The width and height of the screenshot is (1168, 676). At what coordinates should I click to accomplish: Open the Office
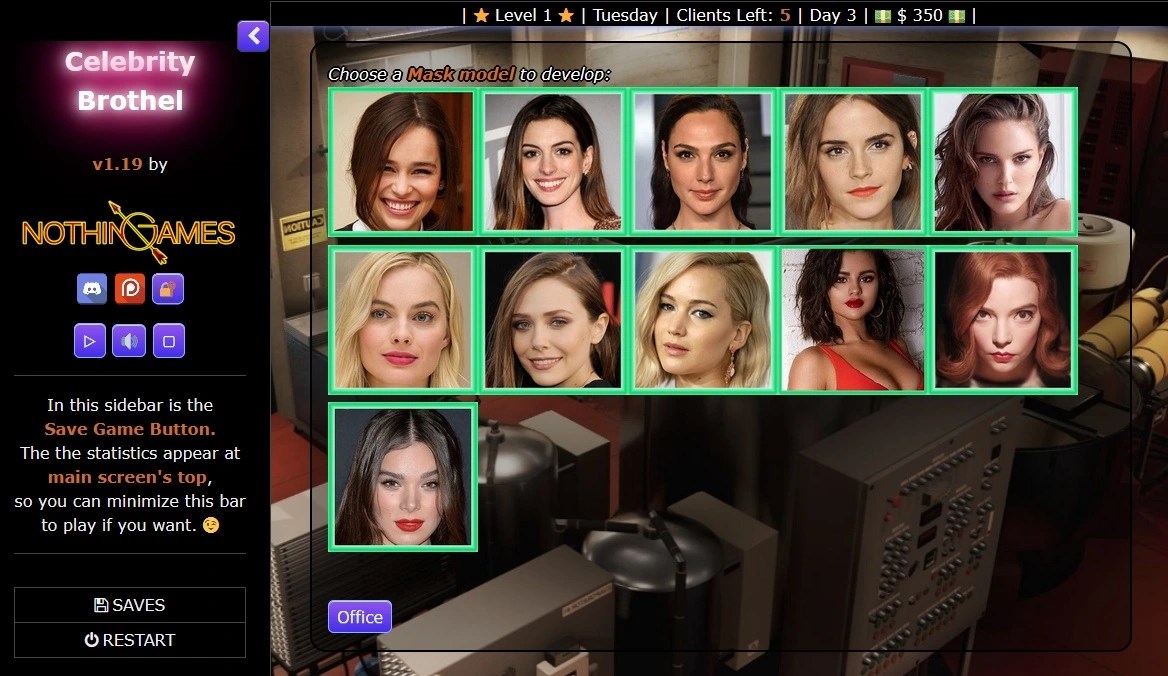tap(359, 617)
